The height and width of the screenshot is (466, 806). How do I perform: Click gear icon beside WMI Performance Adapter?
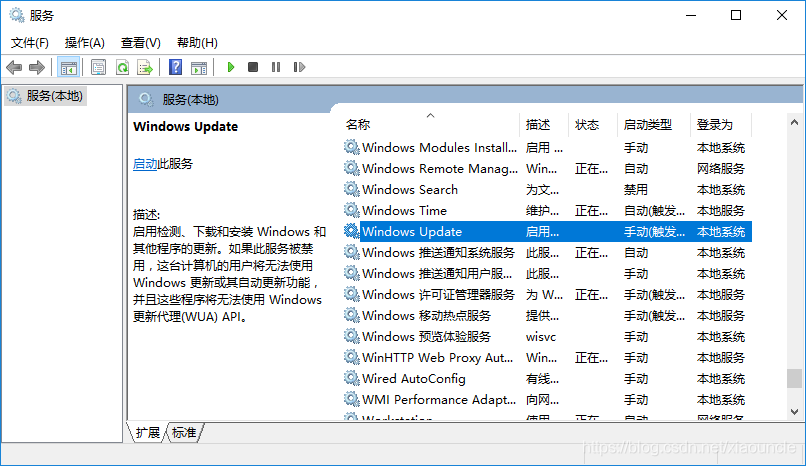pos(352,400)
